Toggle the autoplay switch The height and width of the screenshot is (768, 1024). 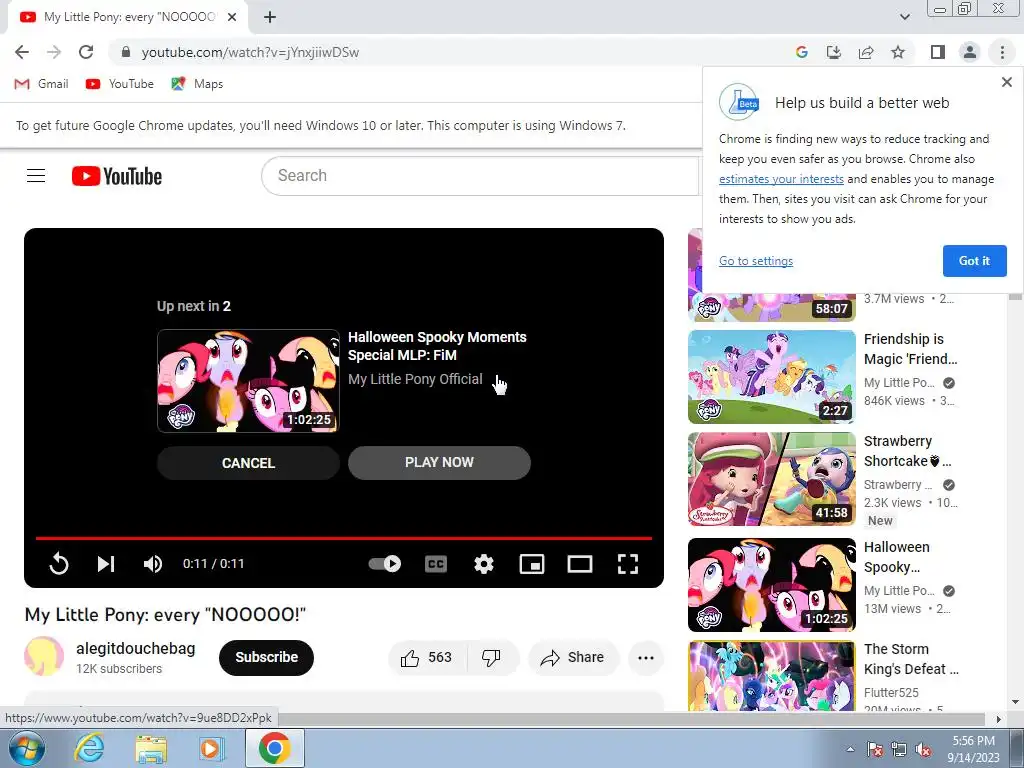385,564
